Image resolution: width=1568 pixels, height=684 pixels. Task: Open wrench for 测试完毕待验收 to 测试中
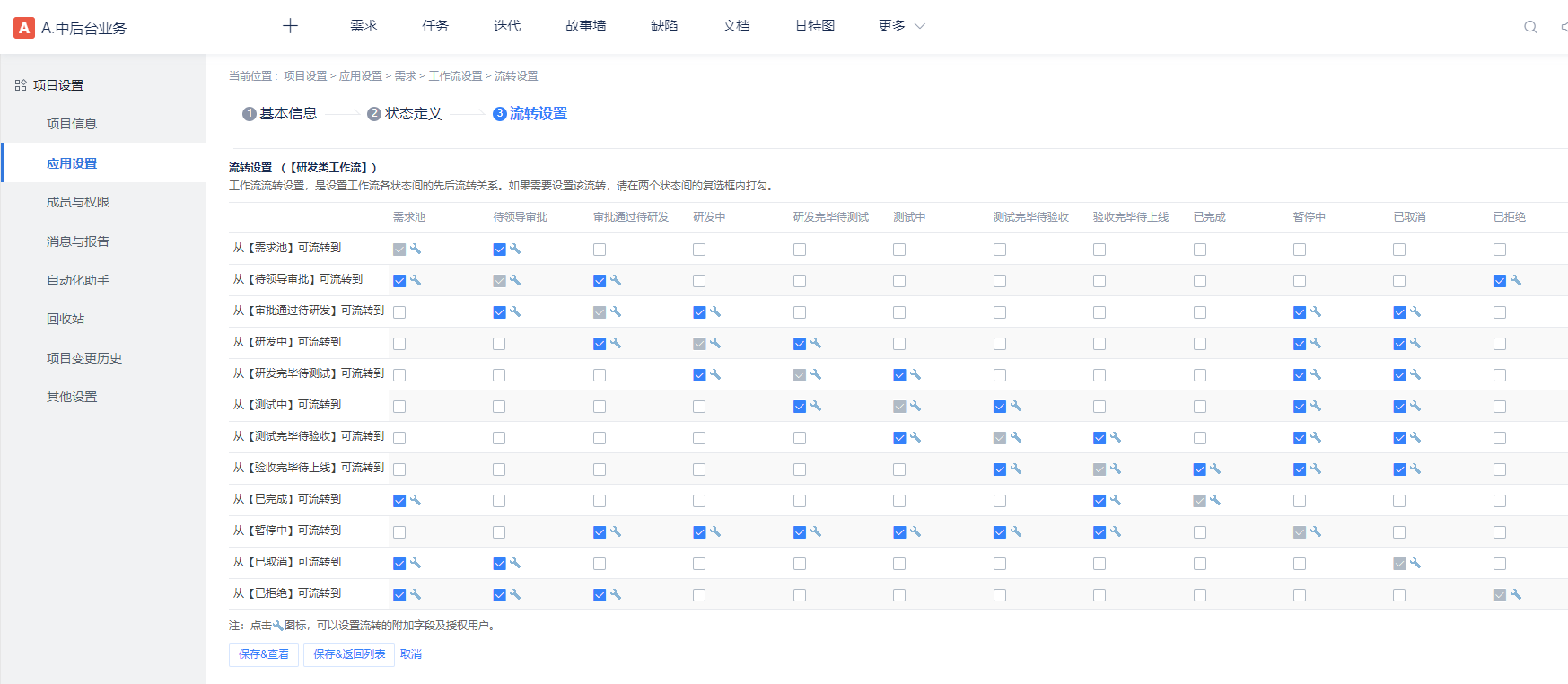click(x=915, y=437)
